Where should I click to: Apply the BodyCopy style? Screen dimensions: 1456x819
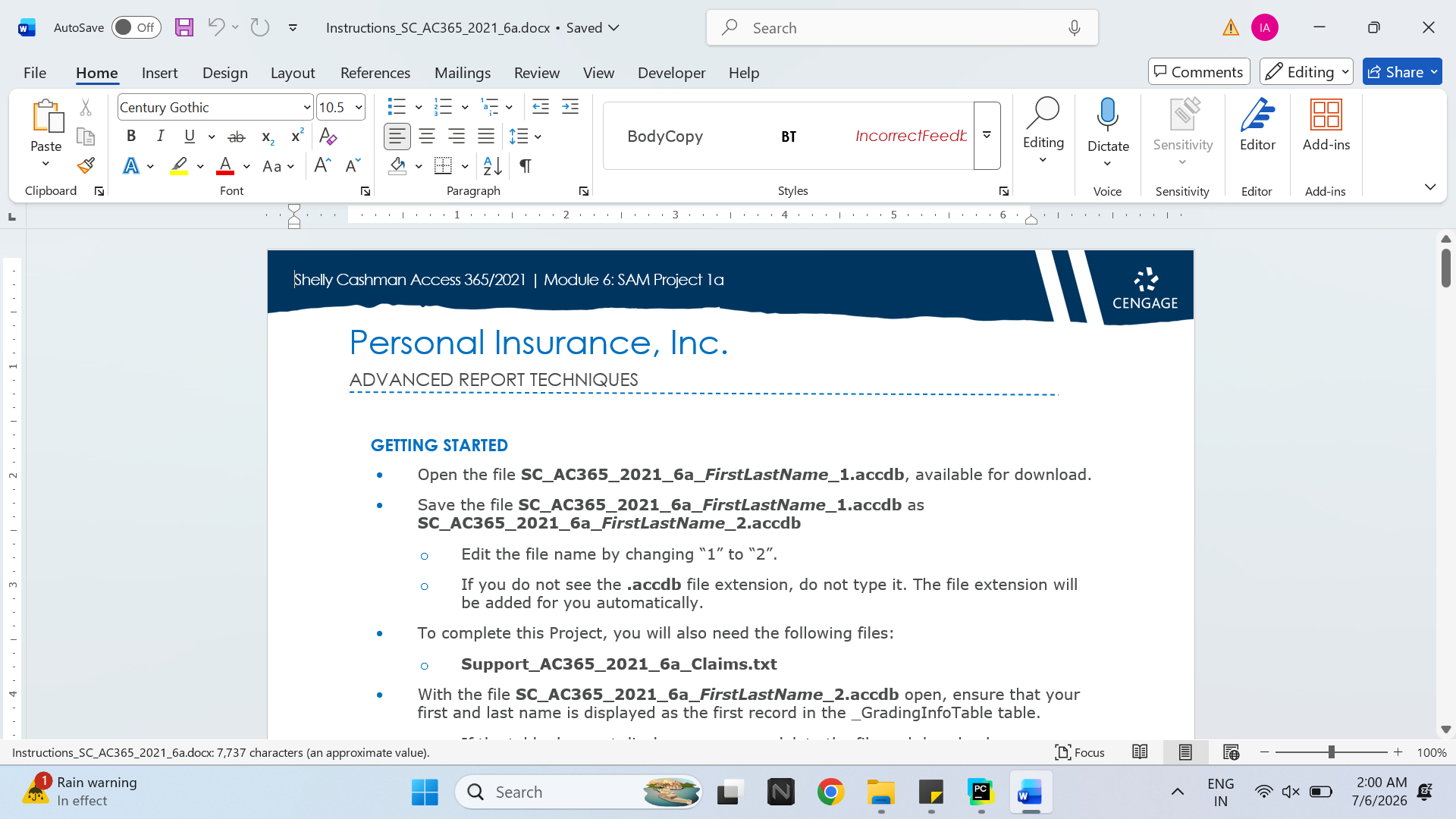pos(665,136)
